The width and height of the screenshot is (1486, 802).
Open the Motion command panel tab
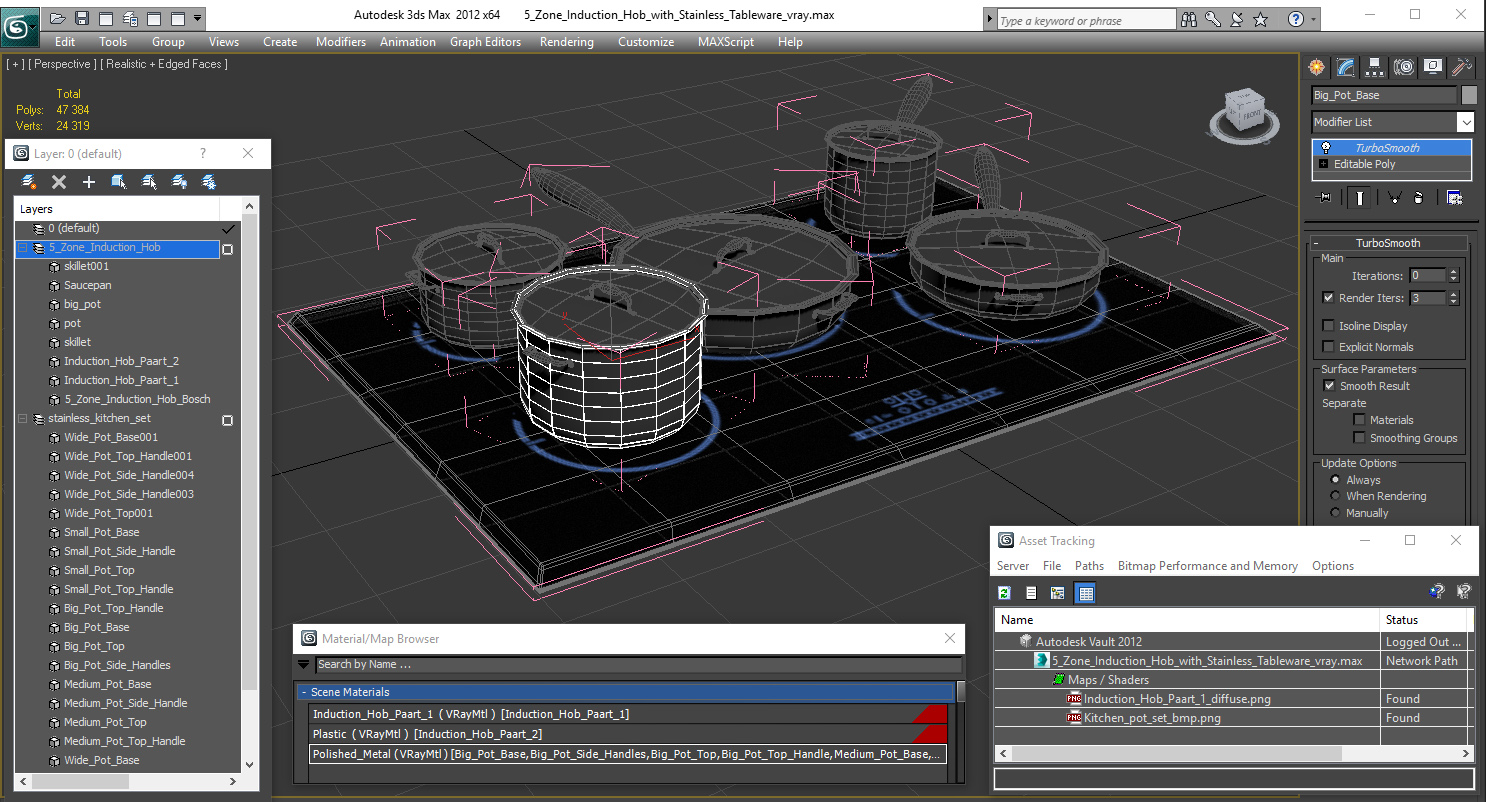coord(1404,67)
